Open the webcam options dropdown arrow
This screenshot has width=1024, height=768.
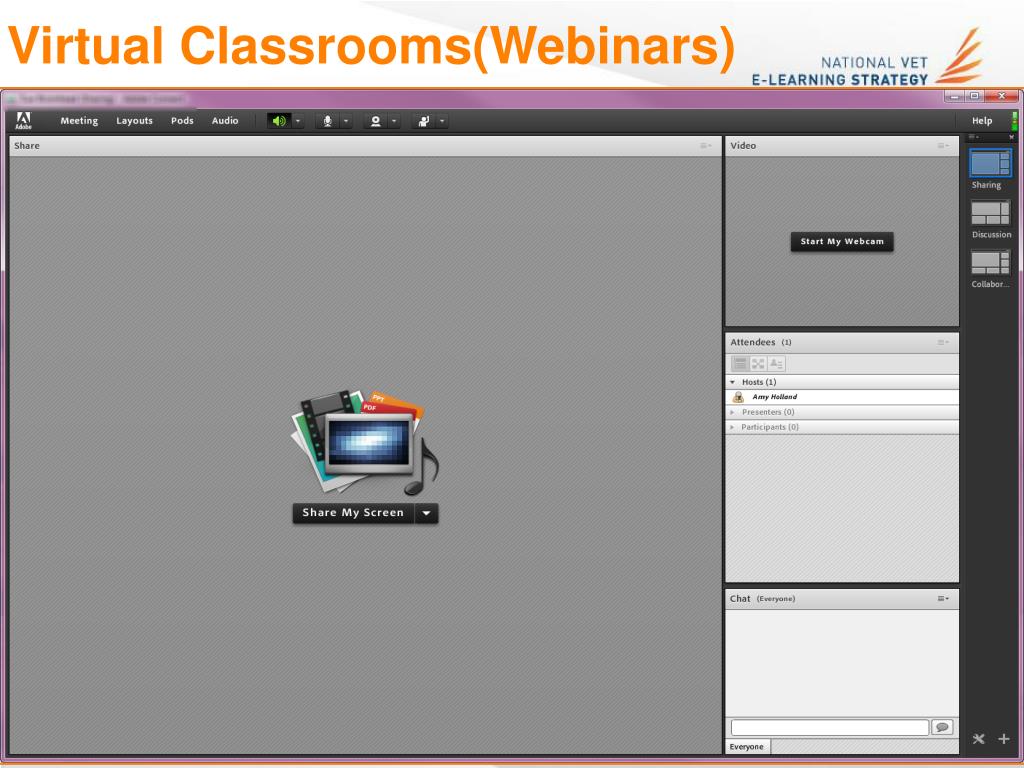tap(394, 121)
